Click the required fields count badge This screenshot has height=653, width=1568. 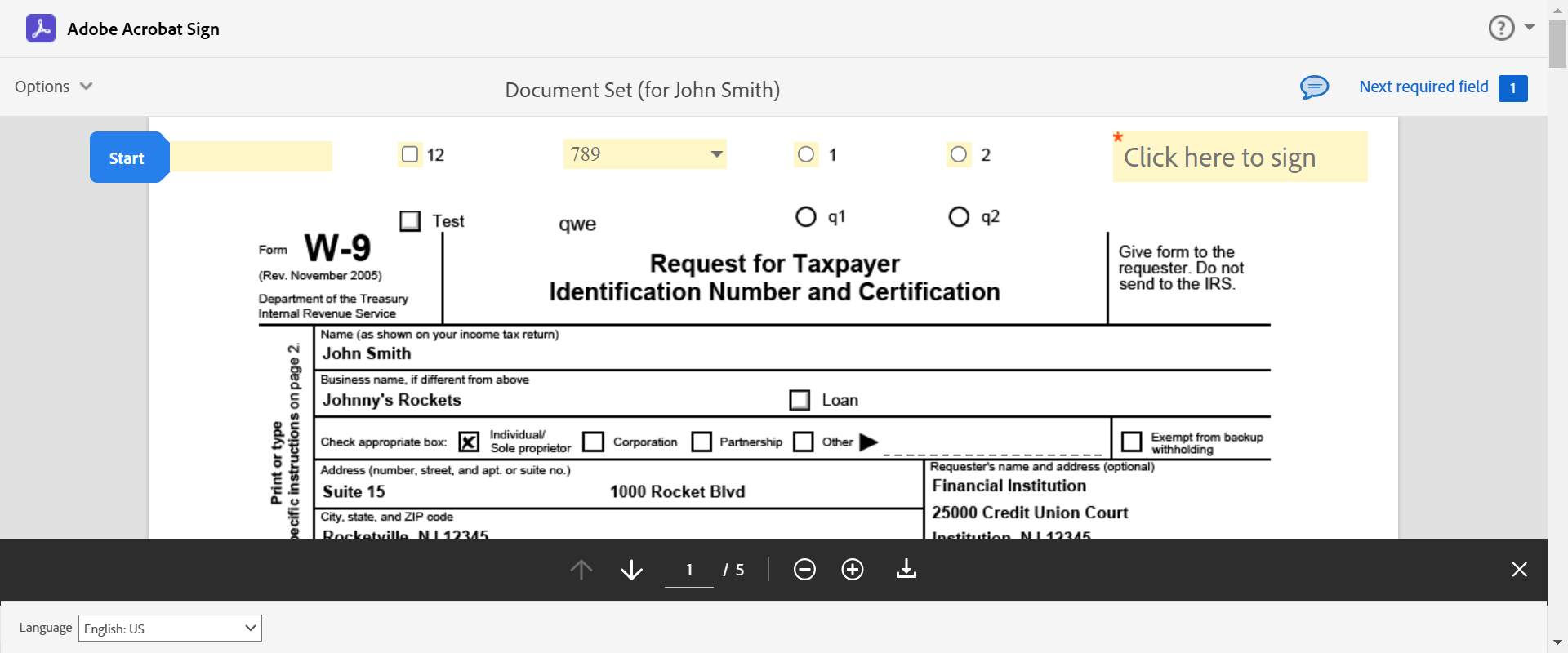click(x=1512, y=88)
